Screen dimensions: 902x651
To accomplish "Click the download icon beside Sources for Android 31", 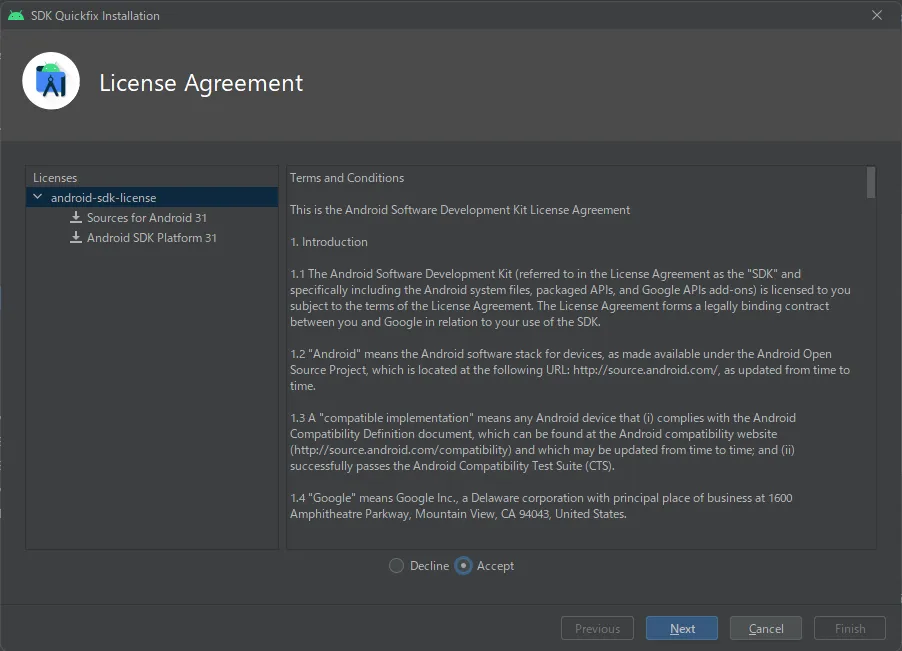I will [76, 218].
